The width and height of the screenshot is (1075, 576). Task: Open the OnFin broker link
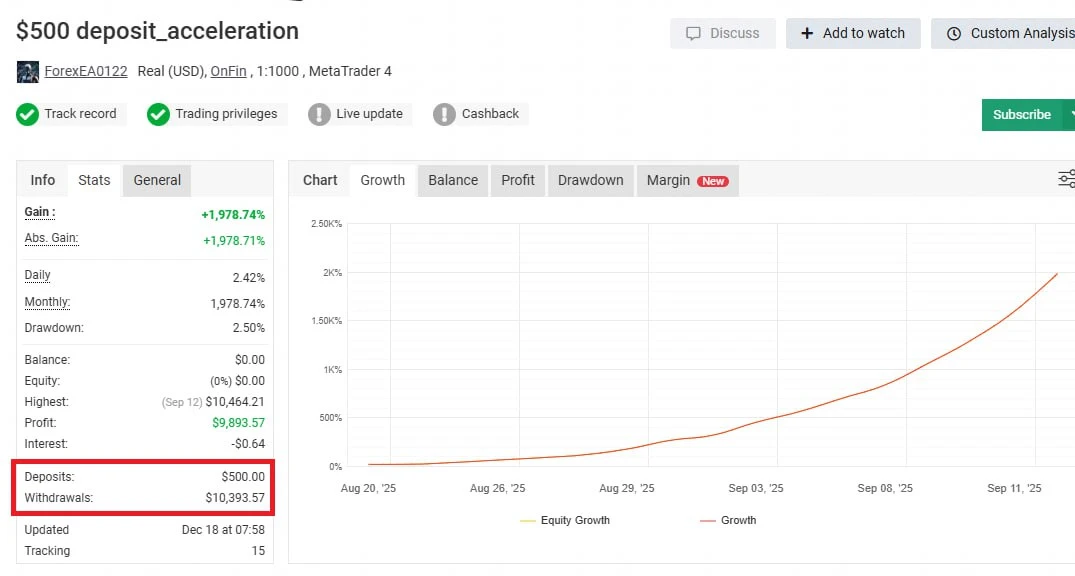coord(229,72)
